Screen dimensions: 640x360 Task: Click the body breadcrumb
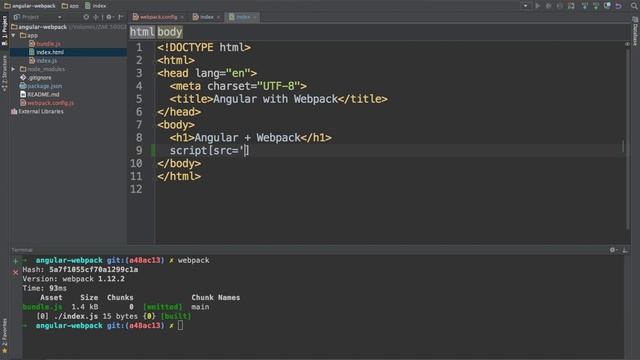coord(170,32)
